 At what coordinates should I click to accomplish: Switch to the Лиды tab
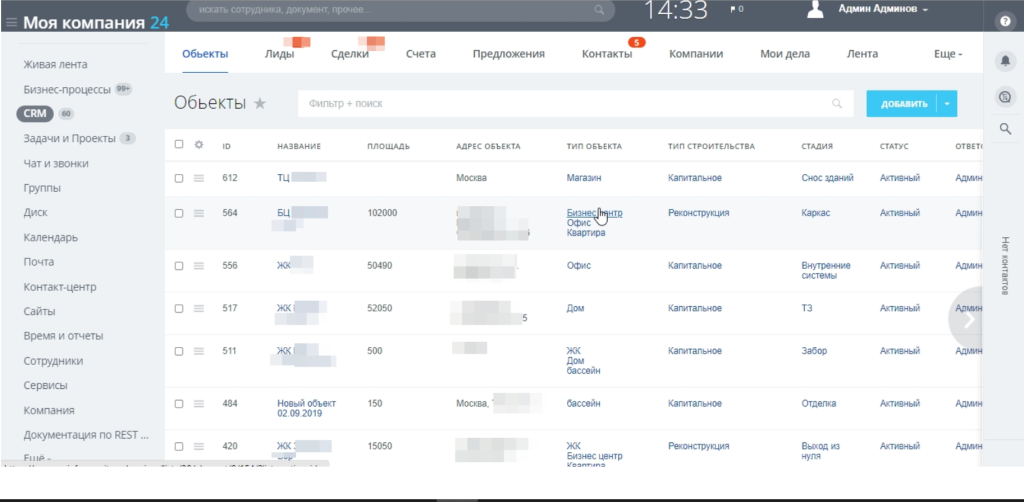click(280, 54)
